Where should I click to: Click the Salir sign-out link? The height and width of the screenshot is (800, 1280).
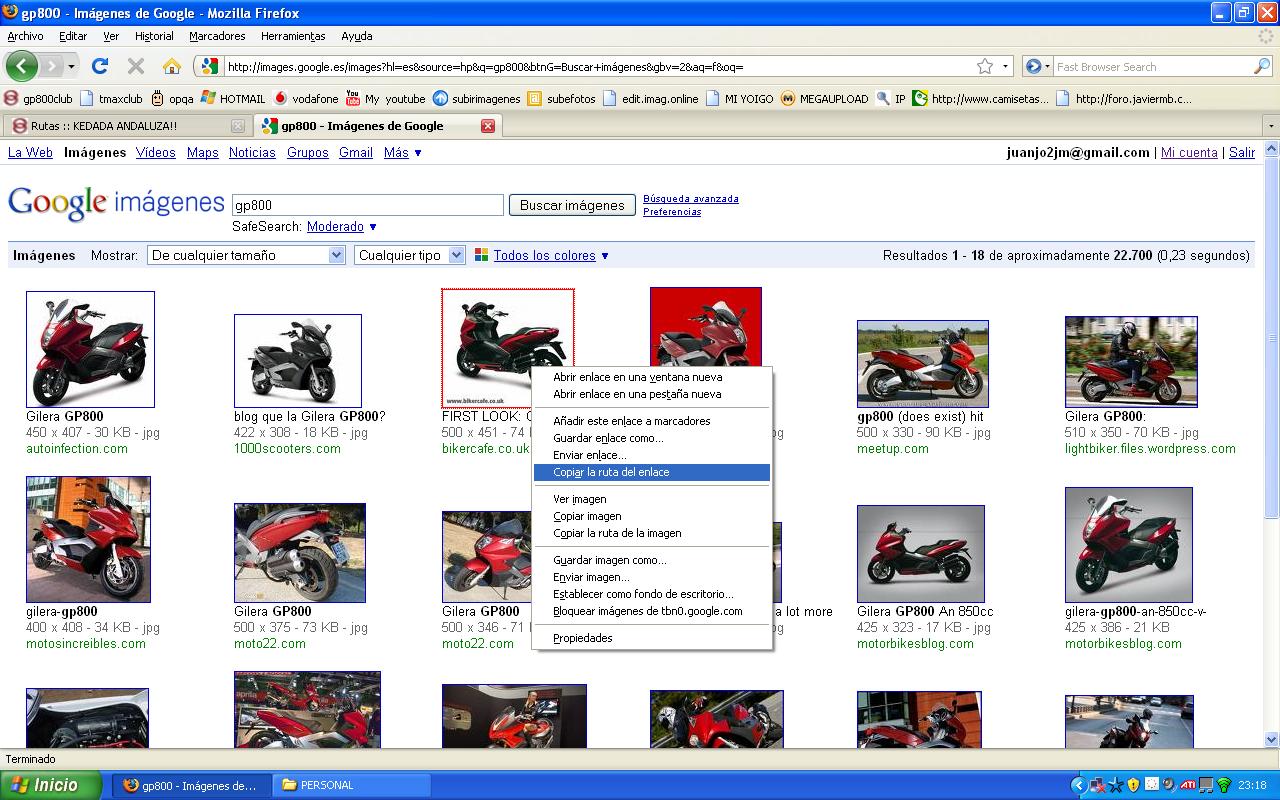point(1242,153)
